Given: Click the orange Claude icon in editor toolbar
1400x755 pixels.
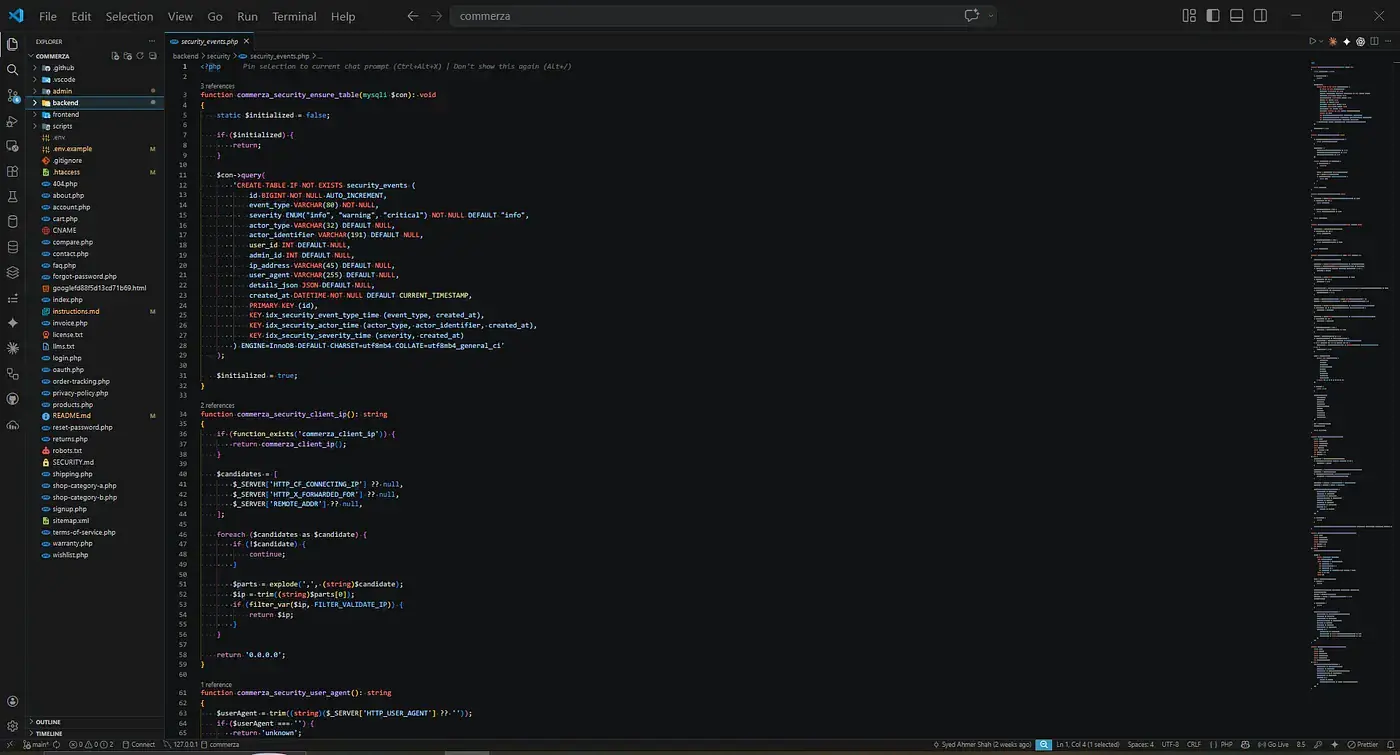Looking at the screenshot, I should 1333,41.
